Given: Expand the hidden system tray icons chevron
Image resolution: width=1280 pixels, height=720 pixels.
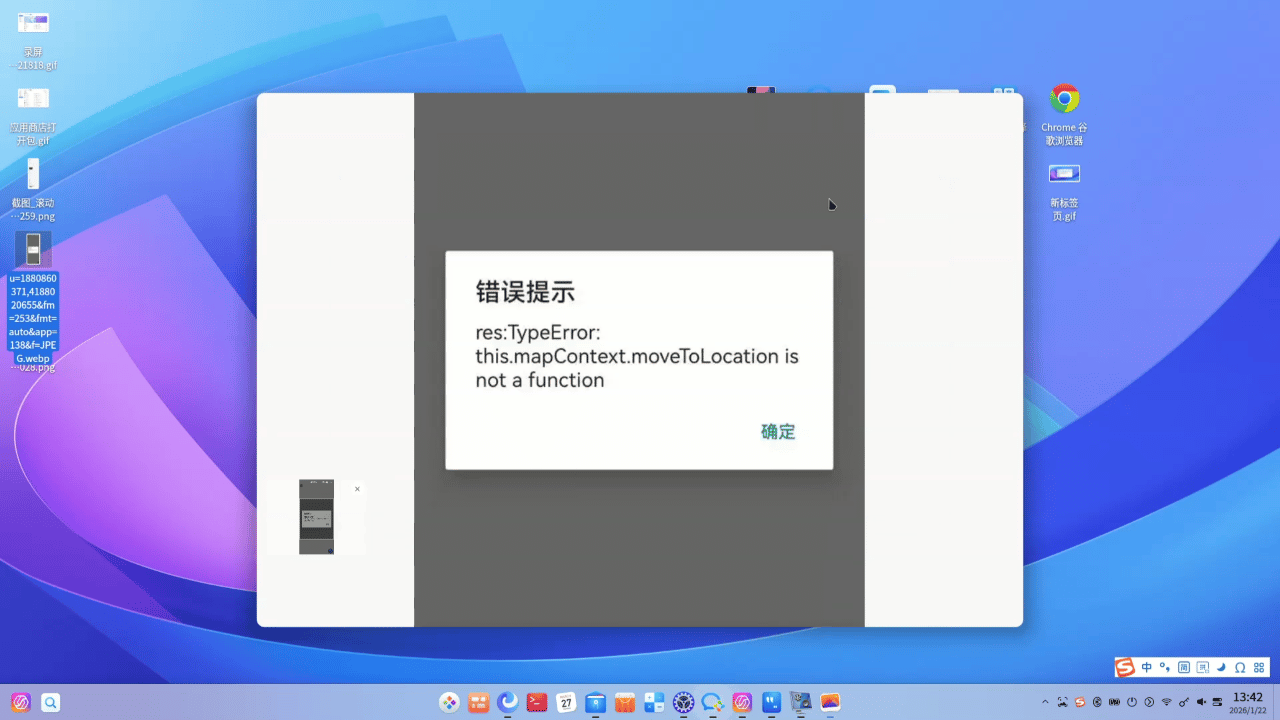Looking at the screenshot, I should [x=1045, y=702].
